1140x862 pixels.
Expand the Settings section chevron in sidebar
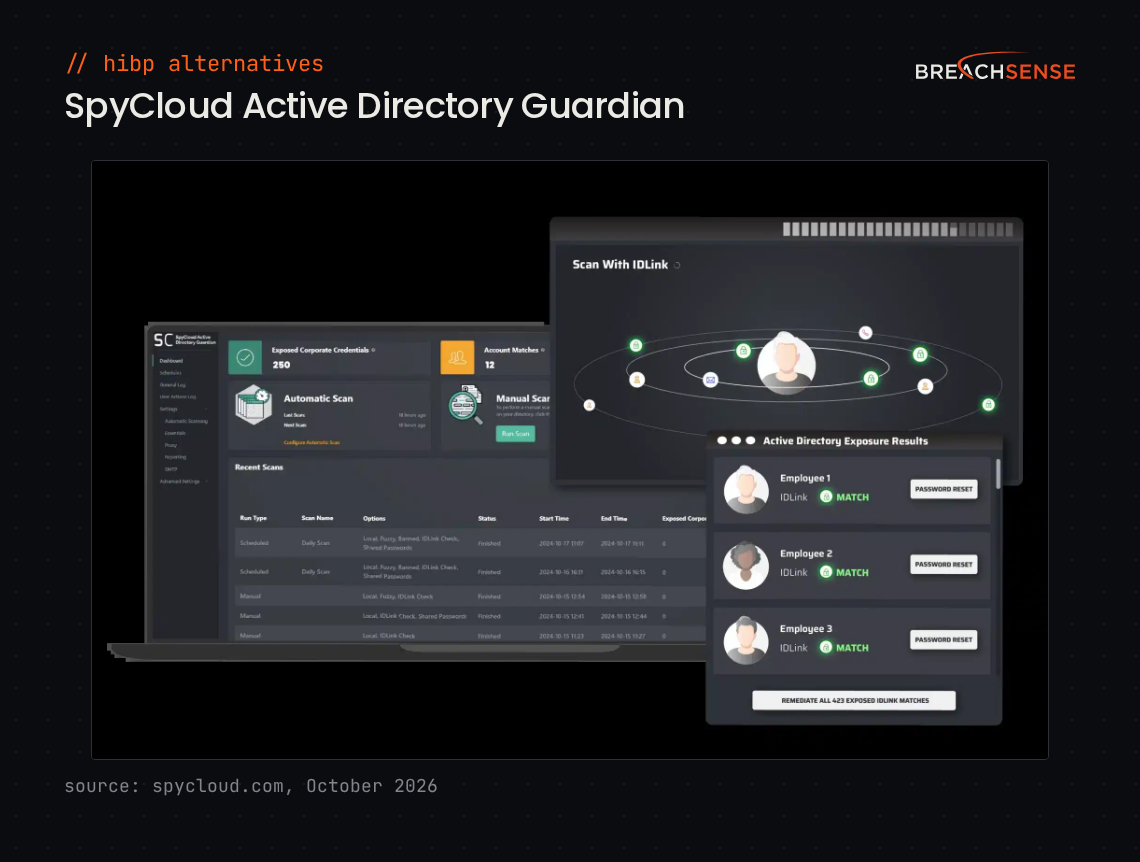coord(206,409)
